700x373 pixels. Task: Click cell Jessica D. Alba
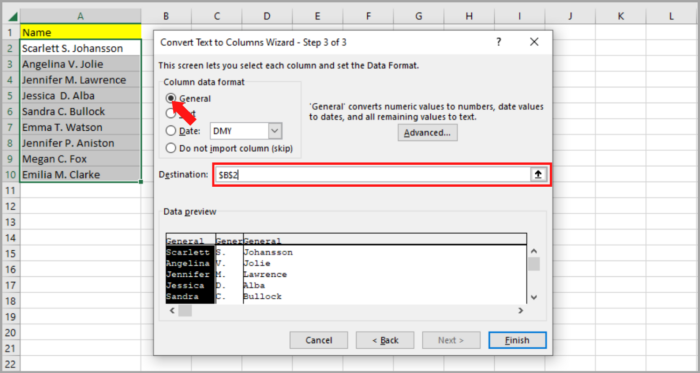80,96
